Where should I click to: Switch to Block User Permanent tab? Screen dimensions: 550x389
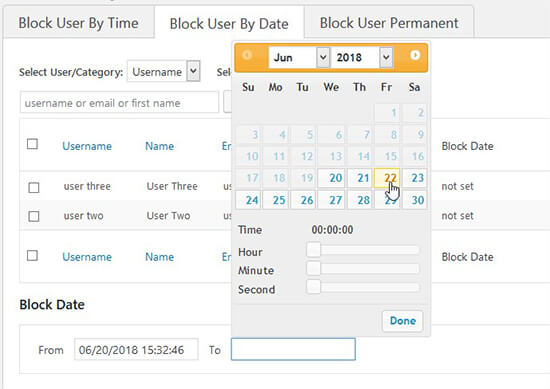coord(389,23)
